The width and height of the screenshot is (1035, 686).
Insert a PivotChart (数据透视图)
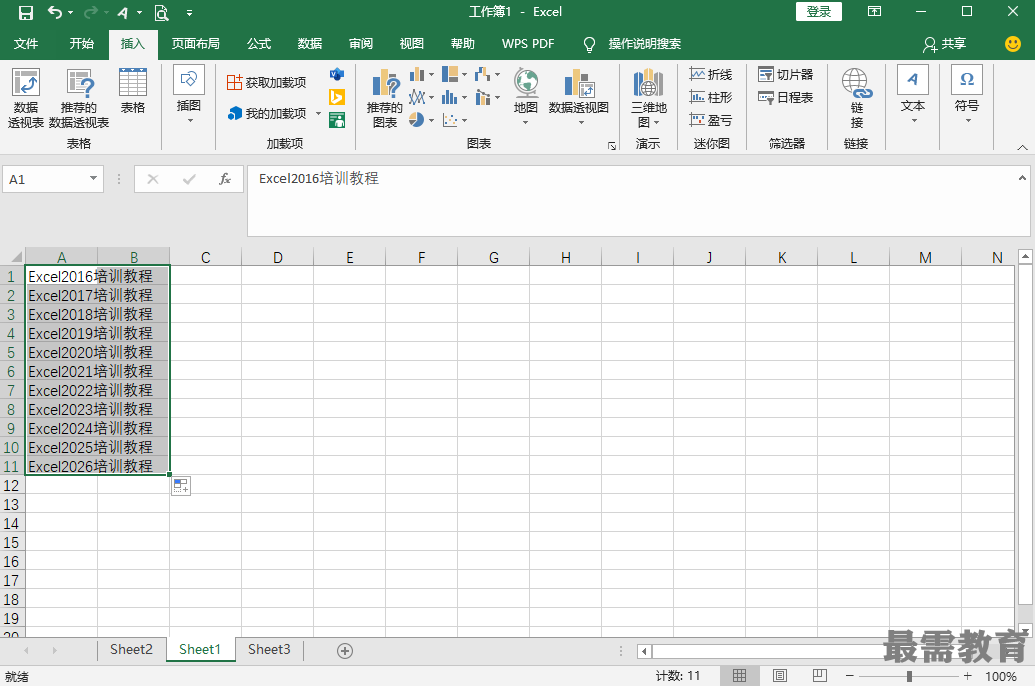pyautogui.click(x=579, y=96)
